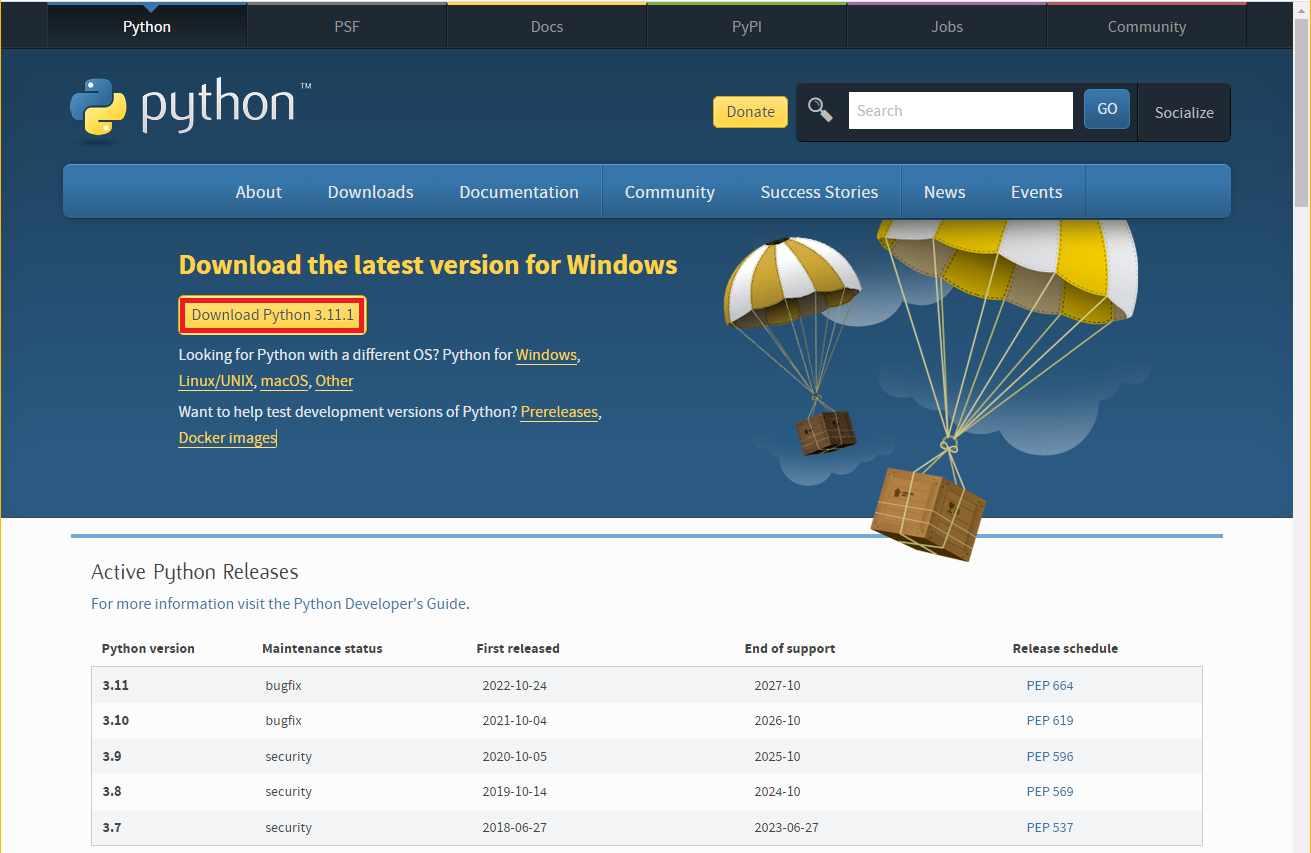Viewport: 1311px width, 853px height.
Task: Click Download Python 3.11.1 button
Action: point(273,315)
